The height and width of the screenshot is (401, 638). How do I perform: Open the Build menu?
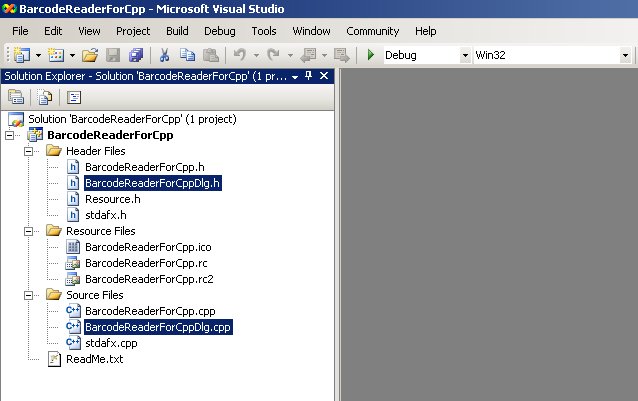pyautogui.click(x=177, y=31)
